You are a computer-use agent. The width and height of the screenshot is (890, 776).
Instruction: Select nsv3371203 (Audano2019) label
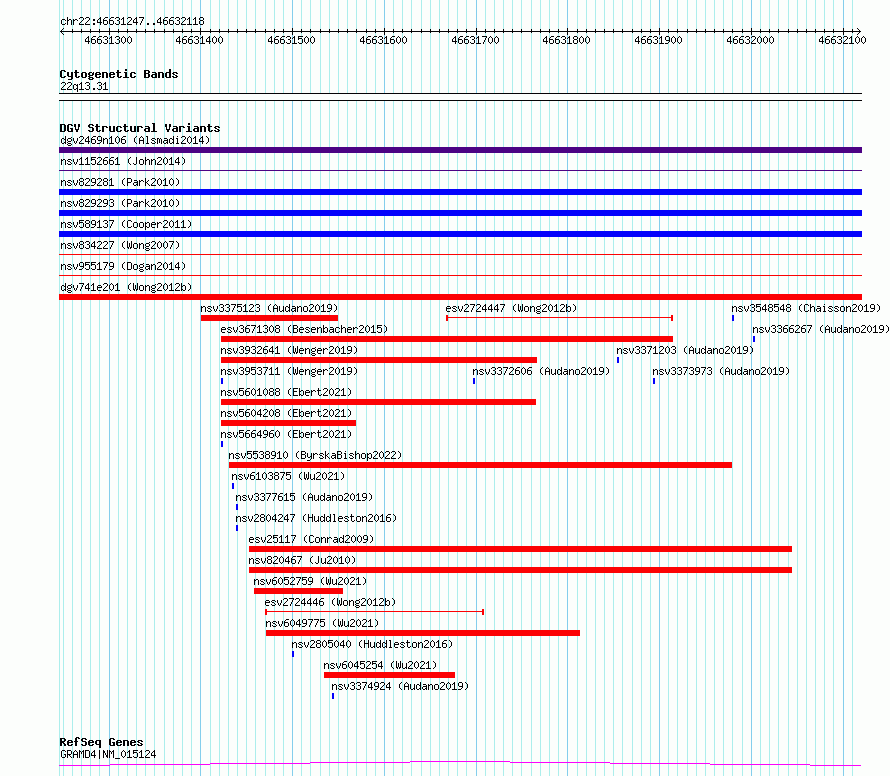685,350
